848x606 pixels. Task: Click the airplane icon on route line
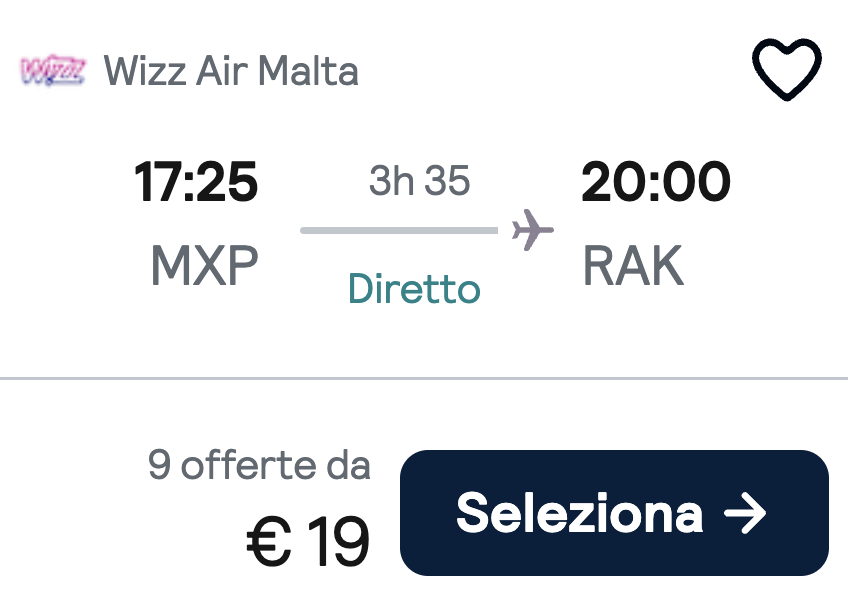click(x=532, y=231)
